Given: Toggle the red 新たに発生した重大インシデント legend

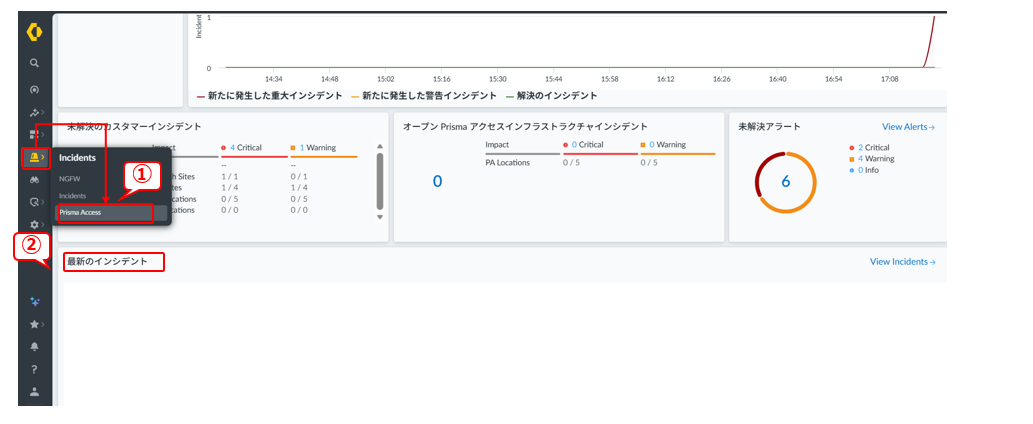Looking at the screenshot, I should 269,95.
